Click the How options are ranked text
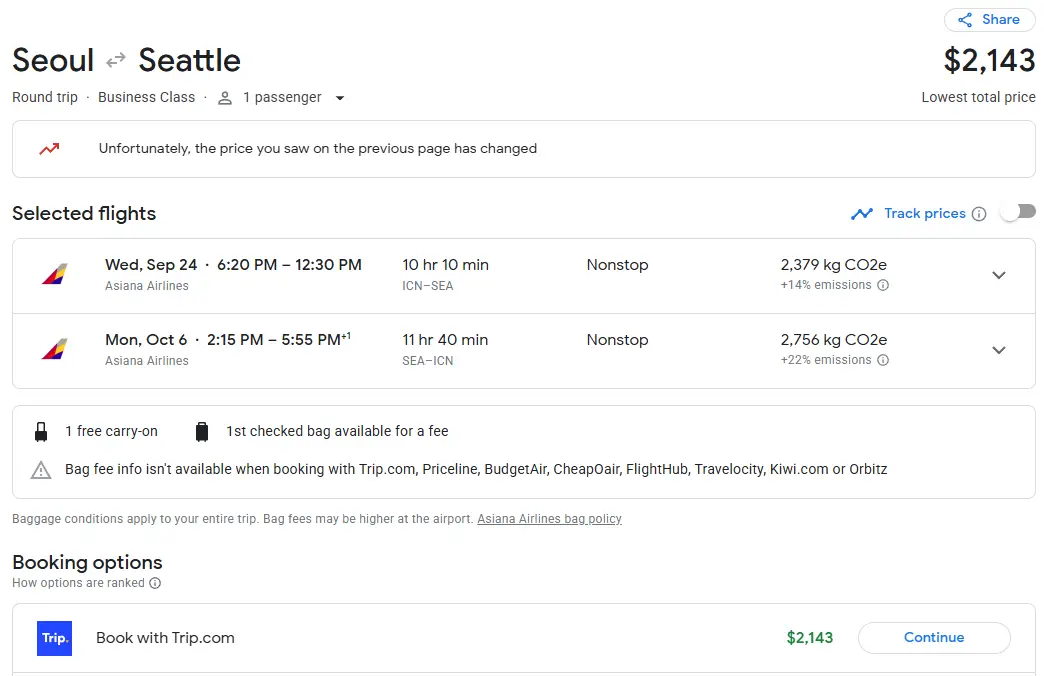Viewport: 1044px width, 676px height. [78, 583]
